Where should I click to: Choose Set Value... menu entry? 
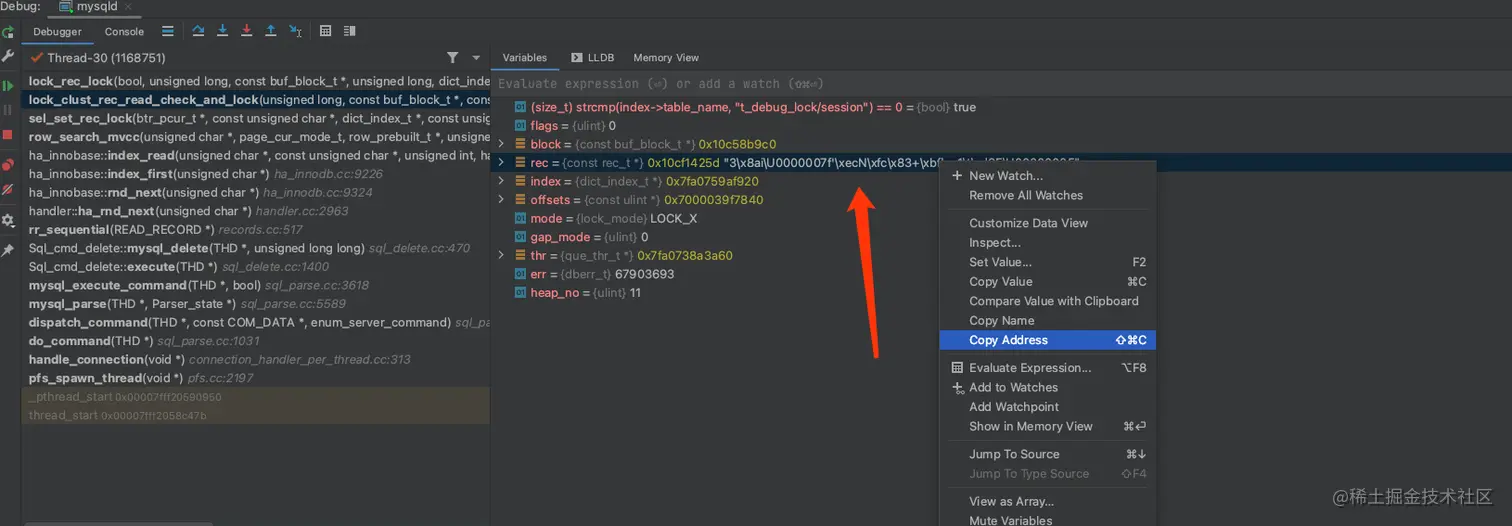tap(1048, 262)
